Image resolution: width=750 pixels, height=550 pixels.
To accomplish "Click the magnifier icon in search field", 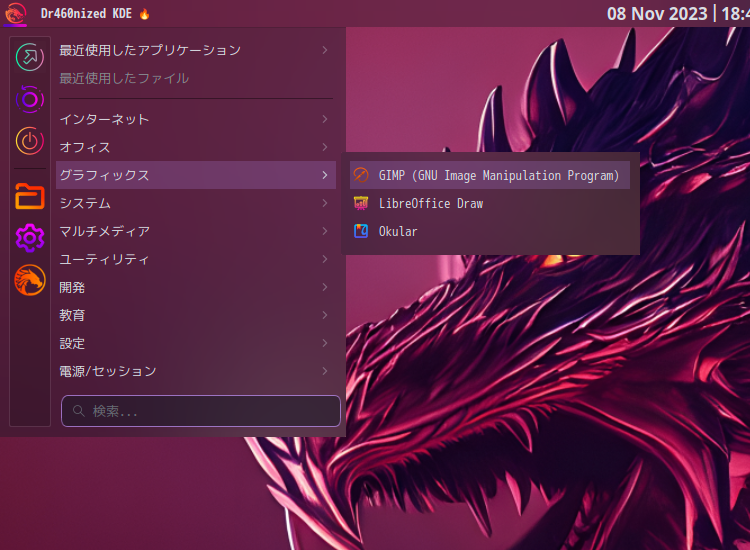I will click(78, 411).
